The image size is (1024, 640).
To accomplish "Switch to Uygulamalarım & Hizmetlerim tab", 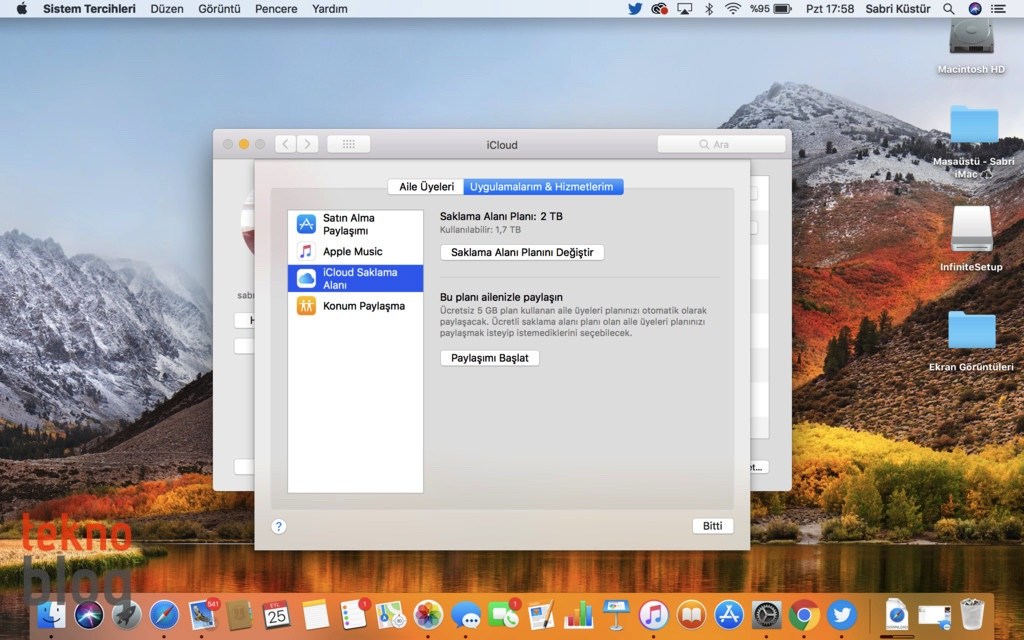I will pos(542,187).
